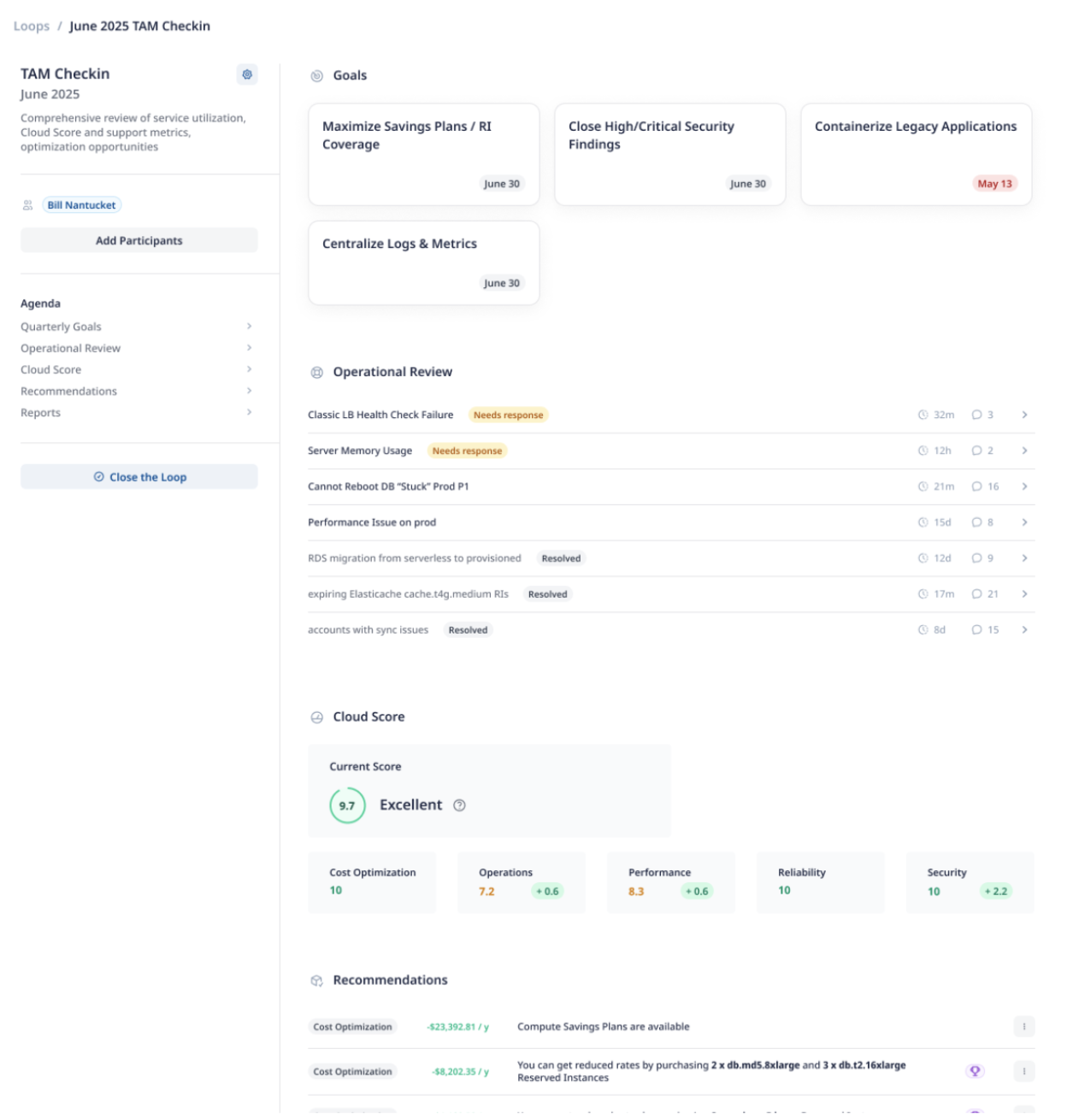Click the help icon beside Excellent score

coord(459,805)
